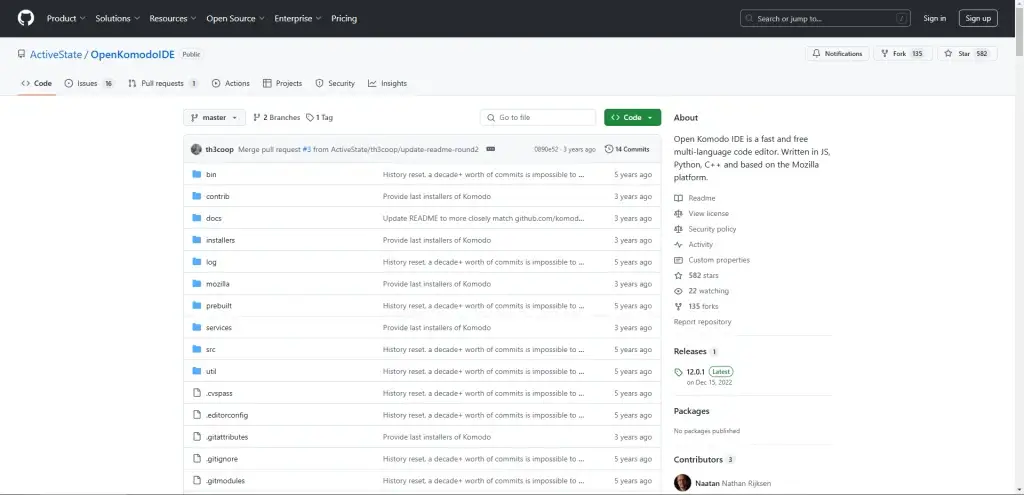Click the Sign up button
1024x495 pixels.
tap(978, 18)
